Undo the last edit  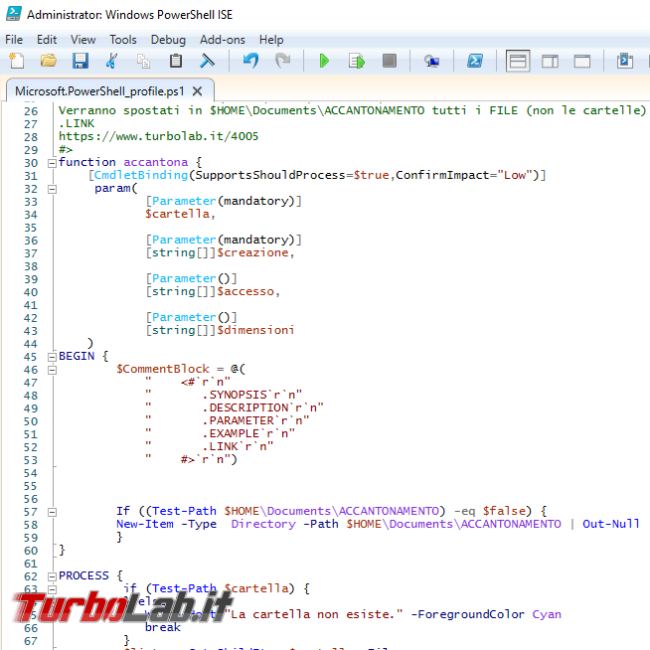pos(251,61)
